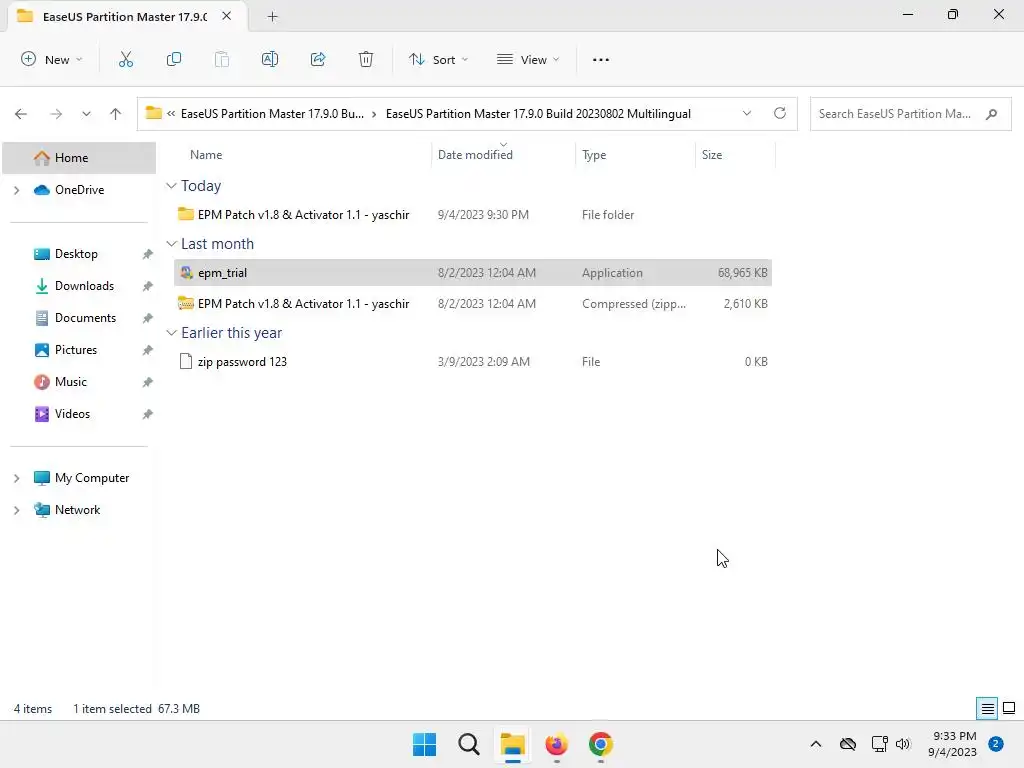Refresh the current folder view
Screen dimensions: 1024x768
pyautogui.click(x=780, y=114)
